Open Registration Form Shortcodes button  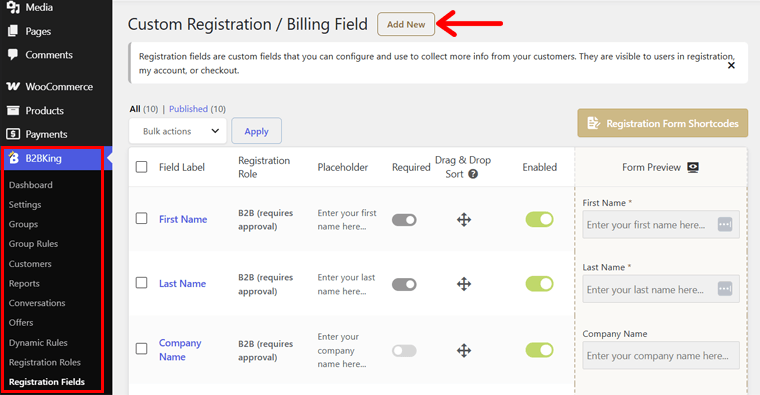[663, 123]
